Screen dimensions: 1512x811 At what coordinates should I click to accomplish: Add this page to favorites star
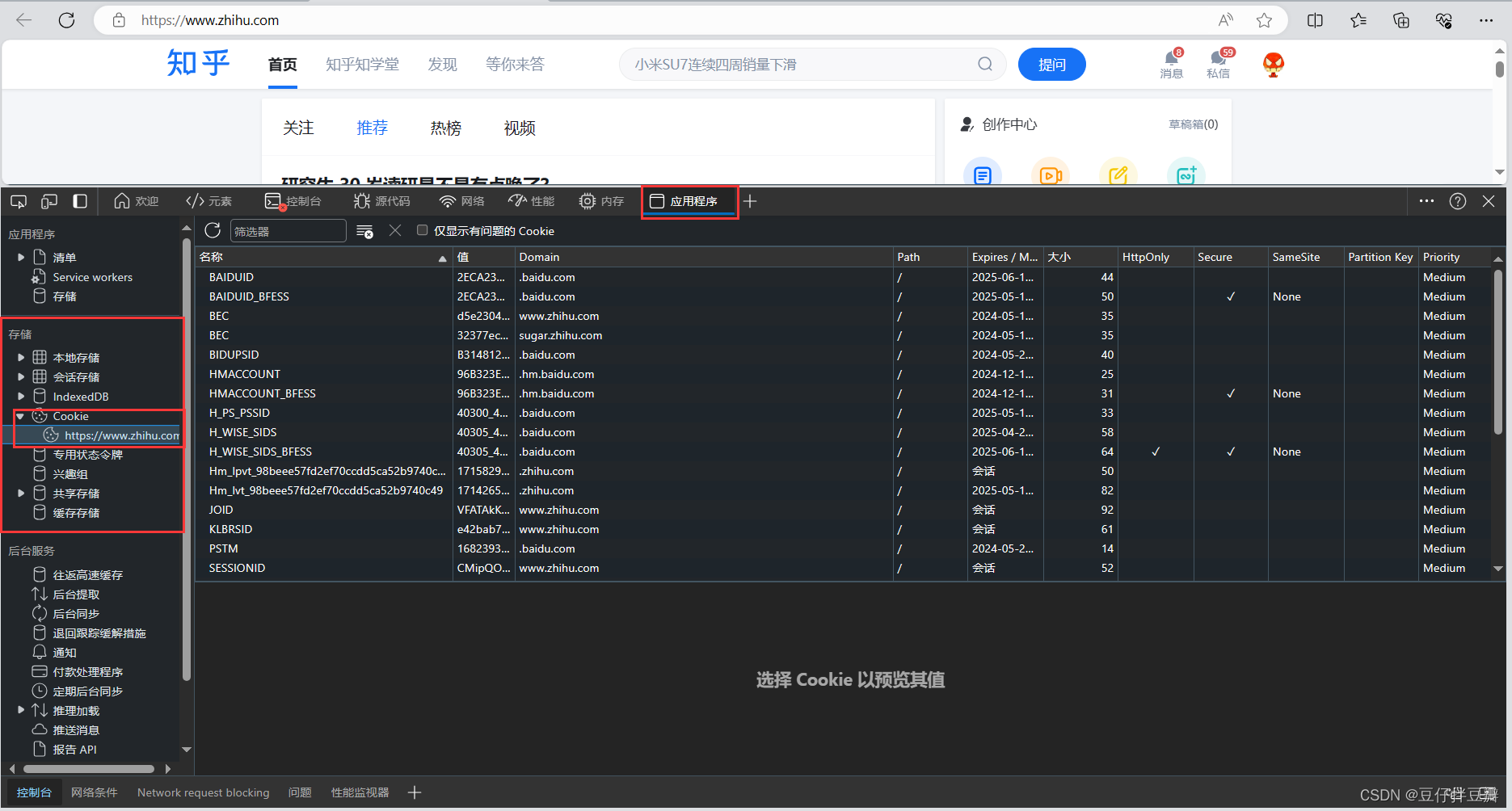coord(1264,20)
